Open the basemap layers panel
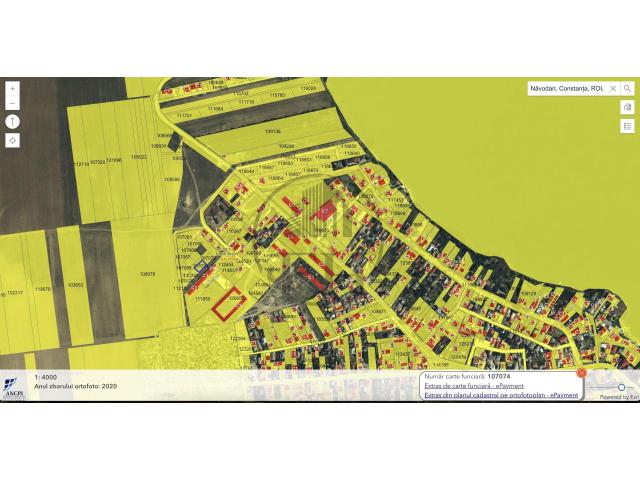640x480 pixels. click(627, 108)
